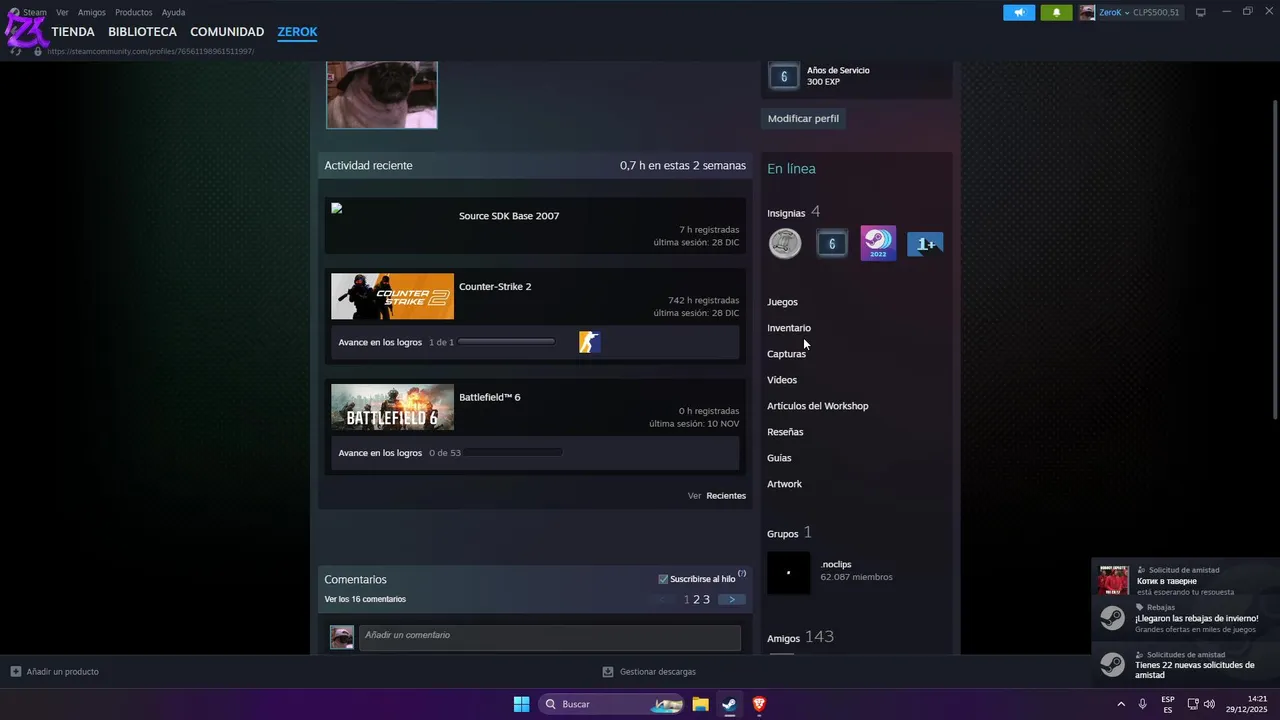
Task: Click the Years of Service level 6 icon
Action: click(x=784, y=76)
